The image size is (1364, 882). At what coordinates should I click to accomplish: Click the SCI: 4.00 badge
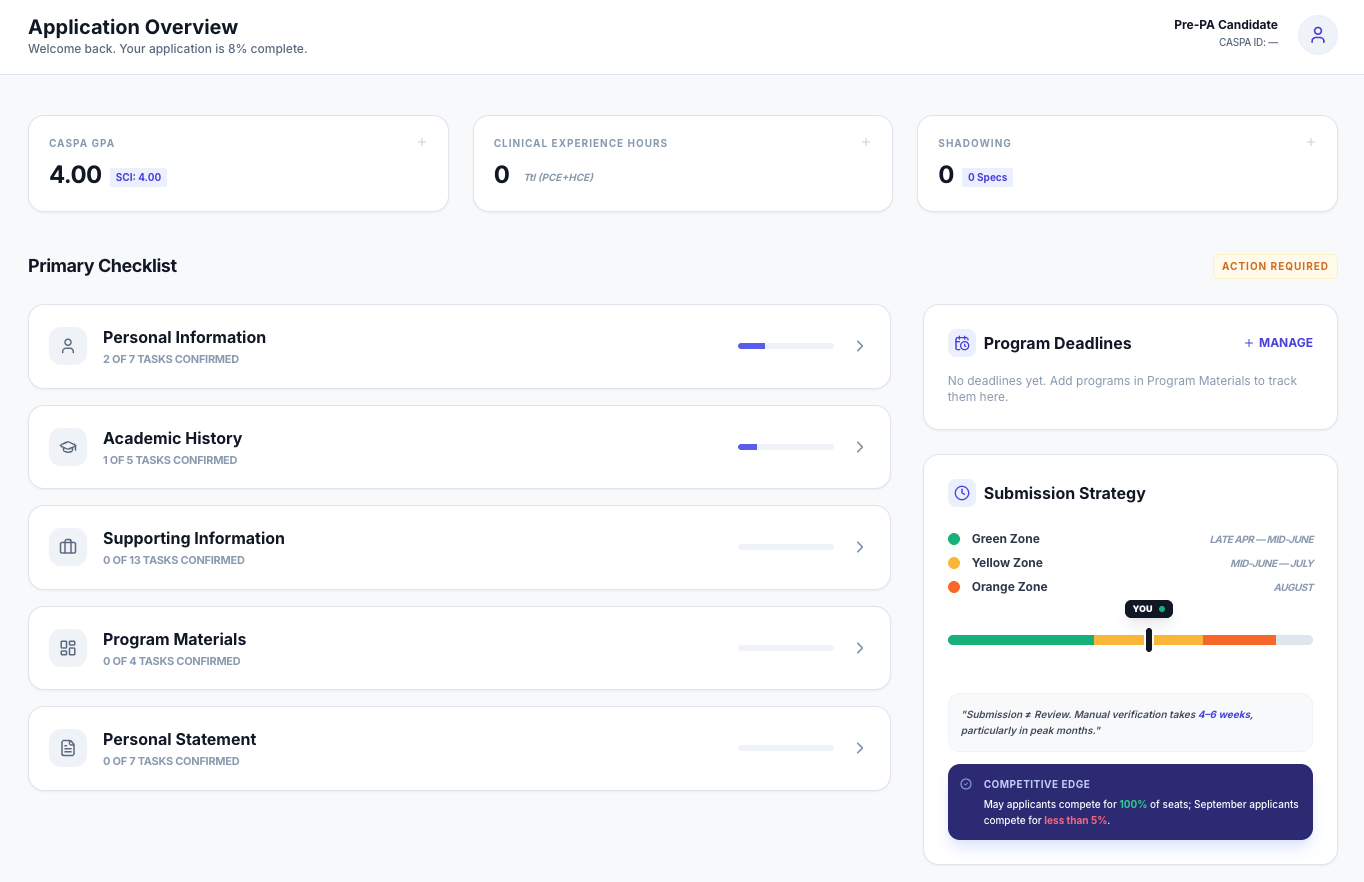pyautogui.click(x=138, y=177)
